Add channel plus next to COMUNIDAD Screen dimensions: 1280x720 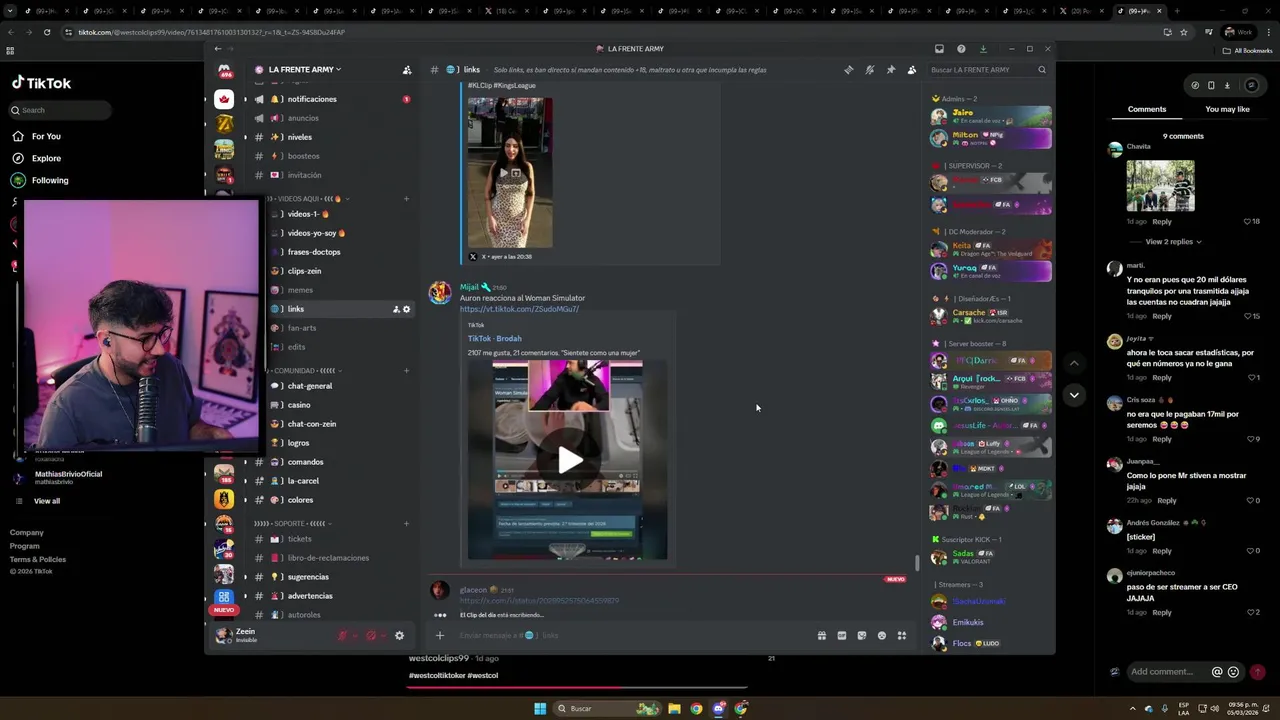point(406,371)
